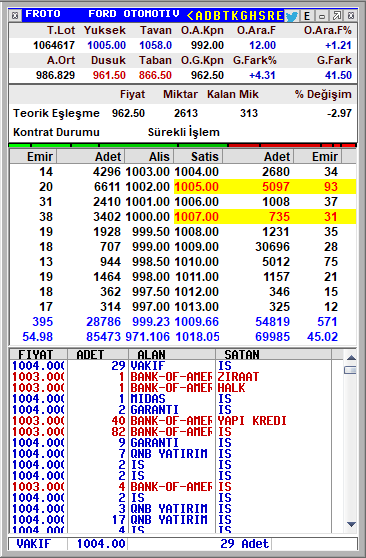The height and width of the screenshot is (558, 366).
Task: Click the G.Fark value 41.50
Action: coord(338,75)
